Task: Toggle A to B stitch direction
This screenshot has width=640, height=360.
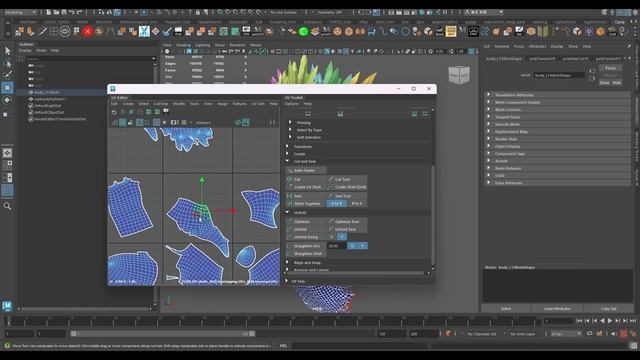Action: tap(337, 203)
